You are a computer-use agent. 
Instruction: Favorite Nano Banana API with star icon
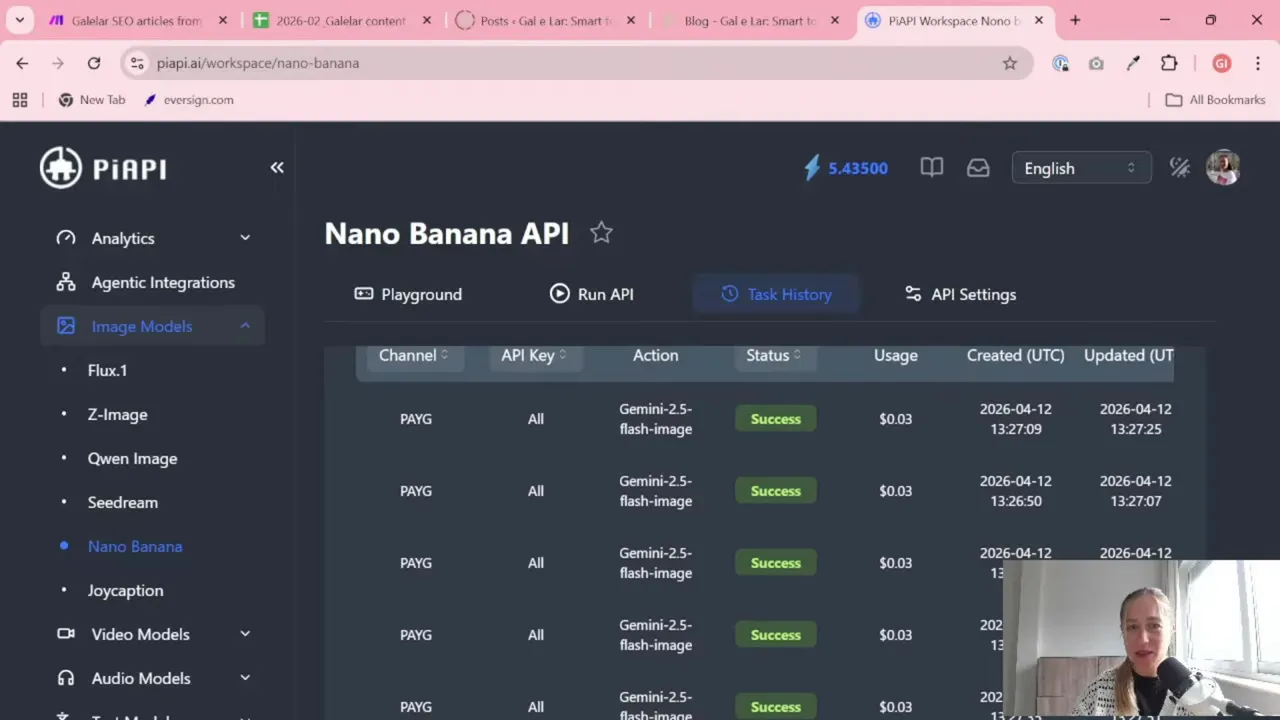pos(601,233)
